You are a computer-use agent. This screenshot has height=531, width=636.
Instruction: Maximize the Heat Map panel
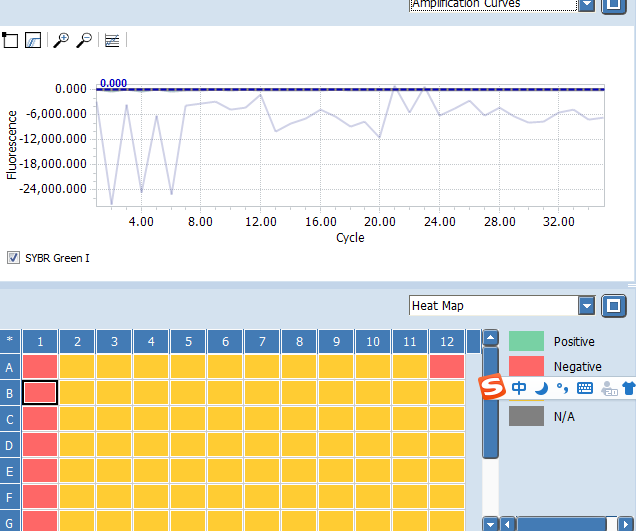(613, 306)
